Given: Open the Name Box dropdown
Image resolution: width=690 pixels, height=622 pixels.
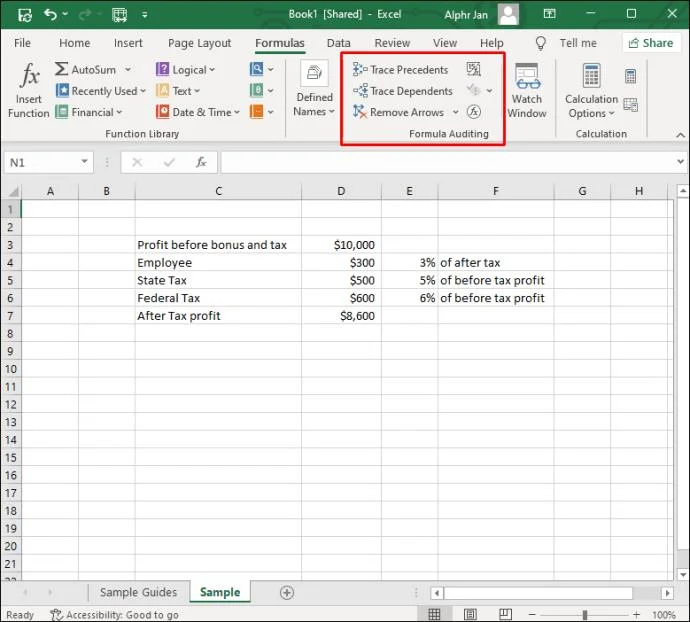Looking at the screenshot, I should point(84,162).
